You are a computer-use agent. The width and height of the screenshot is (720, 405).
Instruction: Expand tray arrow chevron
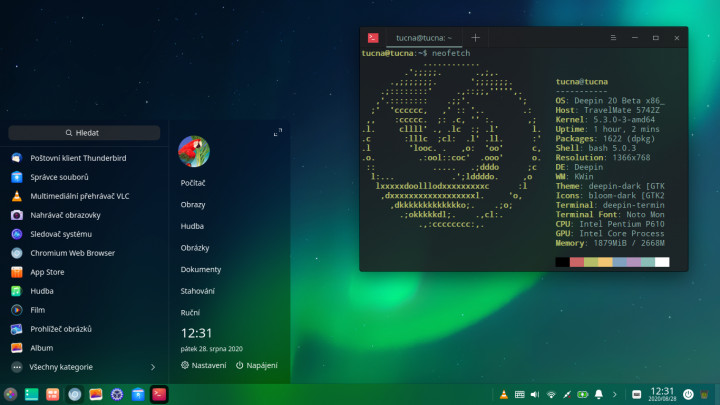pos(615,394)
